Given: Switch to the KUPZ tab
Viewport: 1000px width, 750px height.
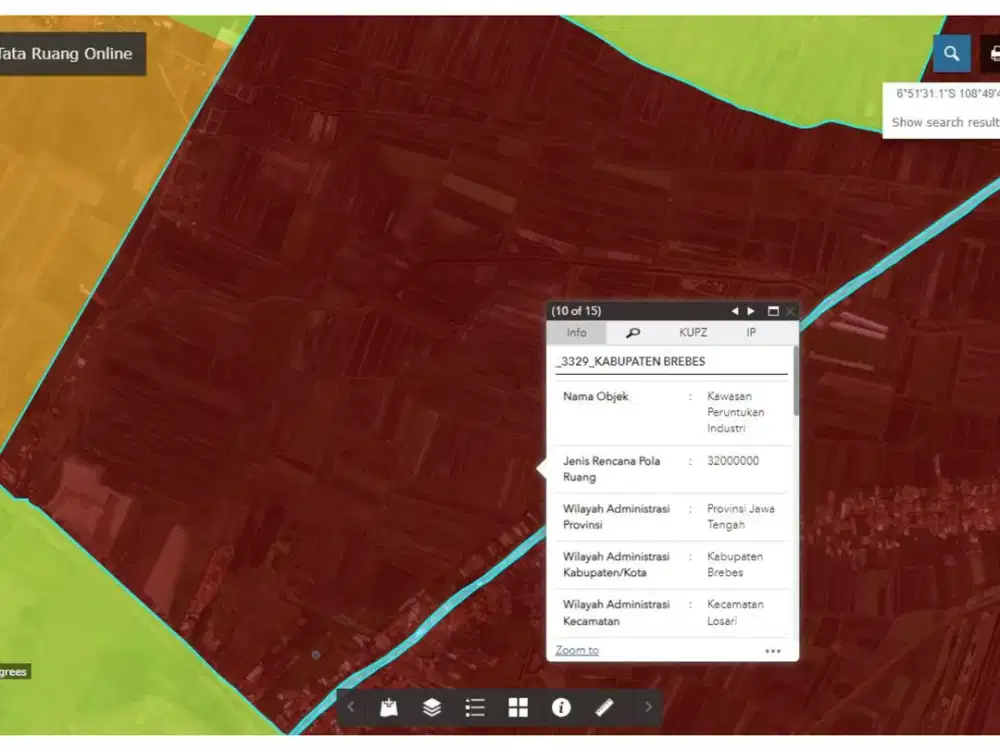Looking at the screenshot, I should click(x=693, y=333).
